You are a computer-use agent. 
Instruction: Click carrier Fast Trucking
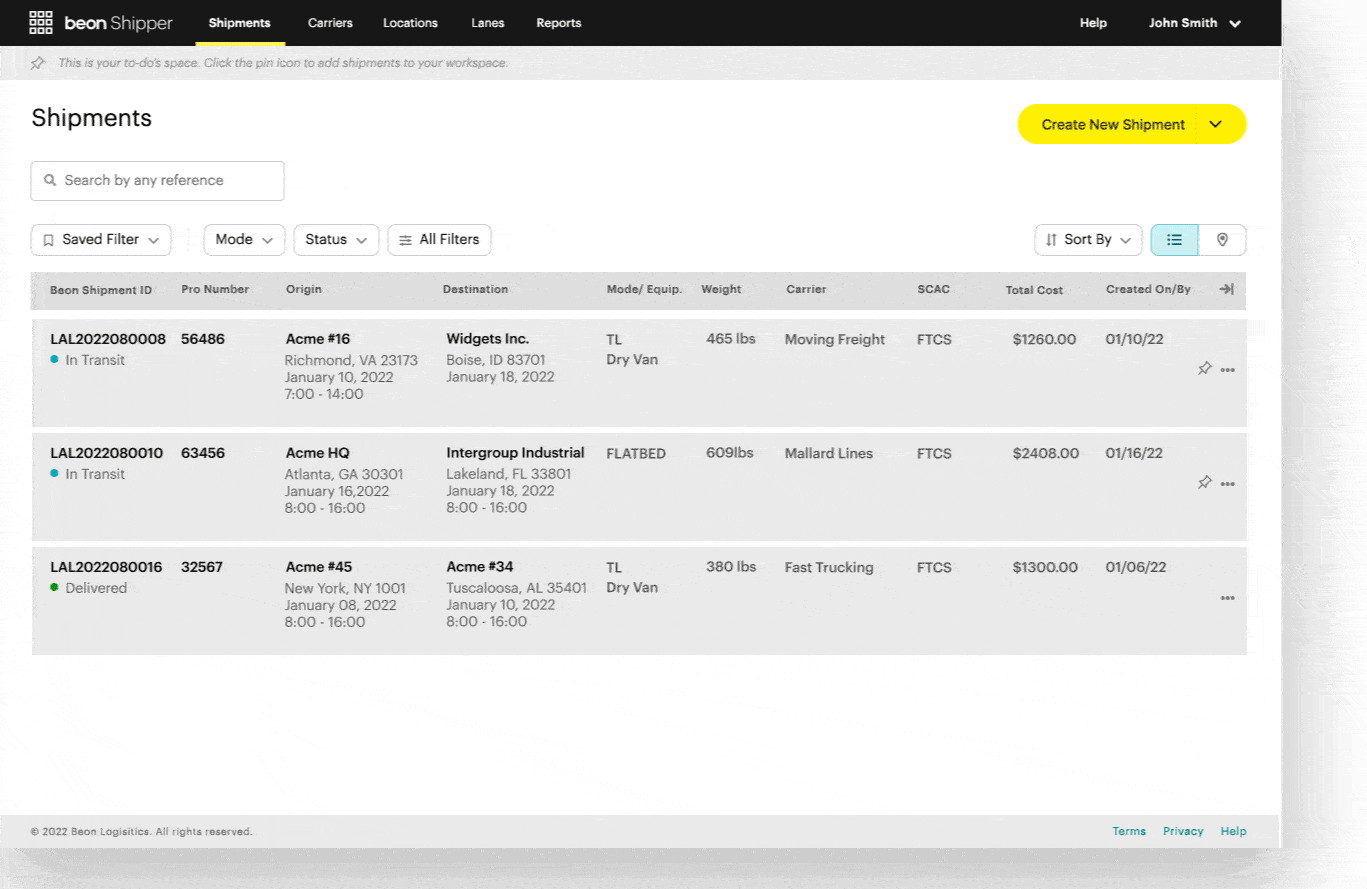829,567
